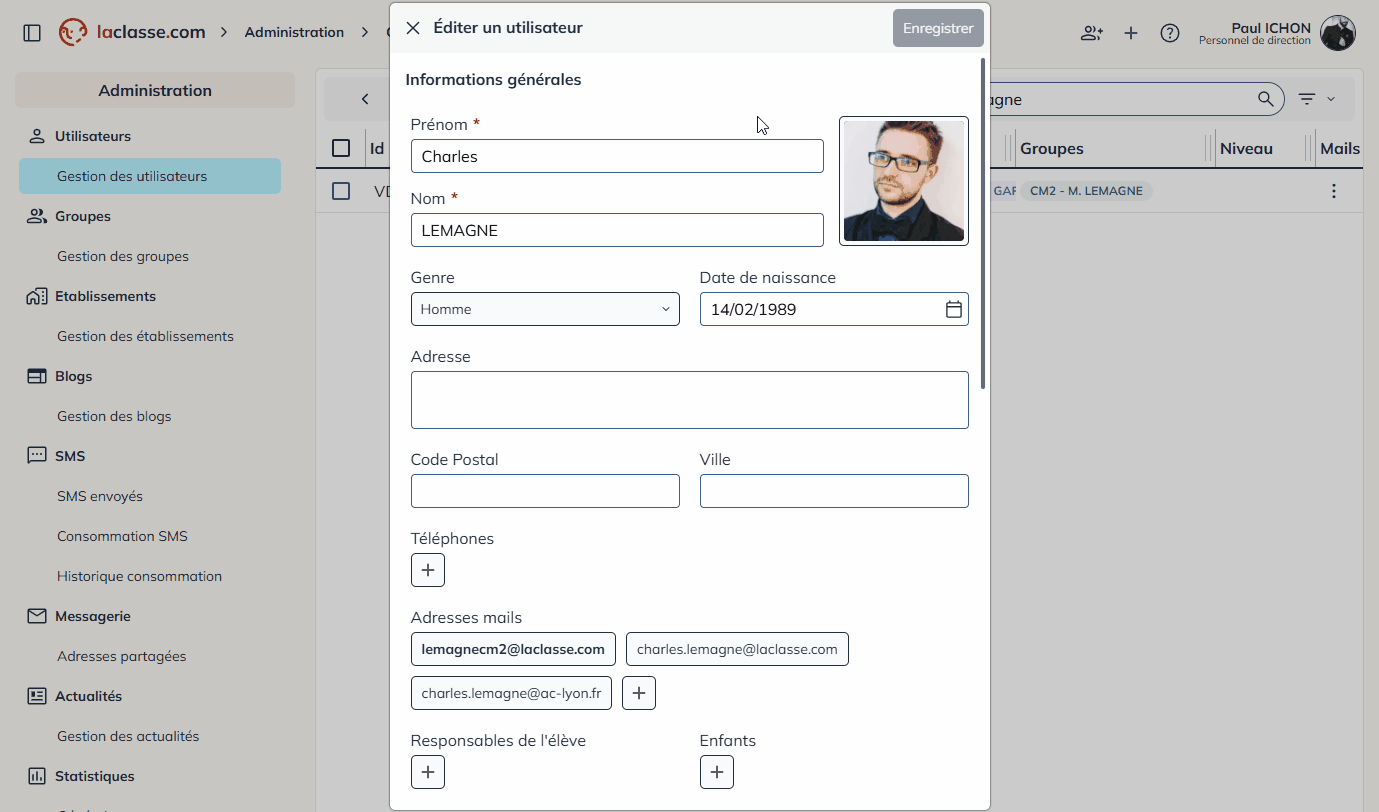Open the row actions three-dot menu
The image size is (1379, 812).
[1333, 191]
